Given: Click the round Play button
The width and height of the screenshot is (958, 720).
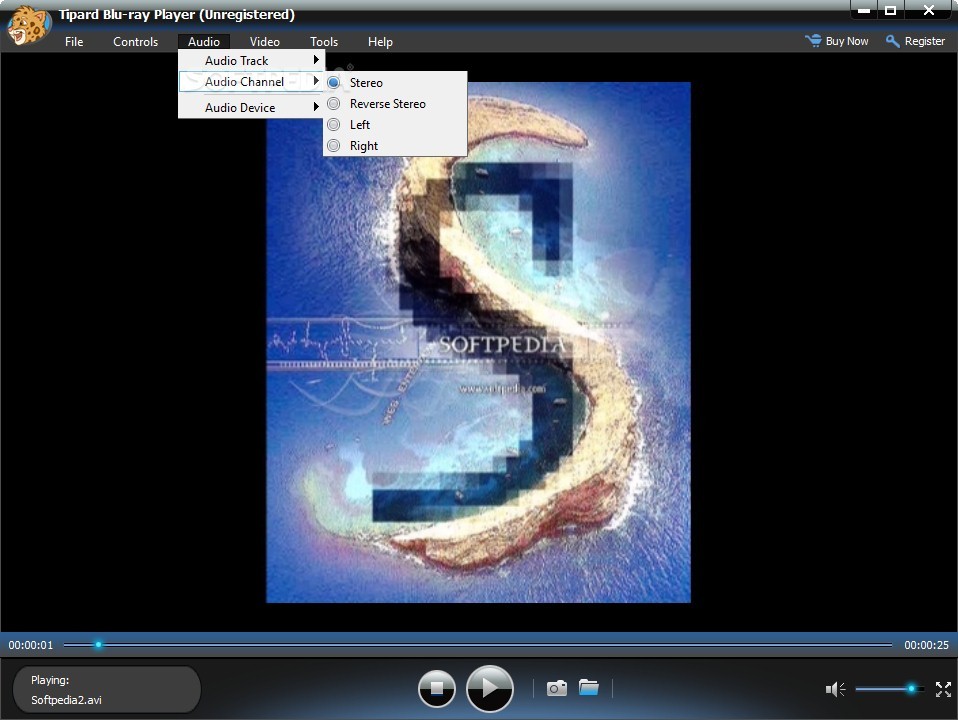Looking at the screenshot, I should tap(489, 689).
